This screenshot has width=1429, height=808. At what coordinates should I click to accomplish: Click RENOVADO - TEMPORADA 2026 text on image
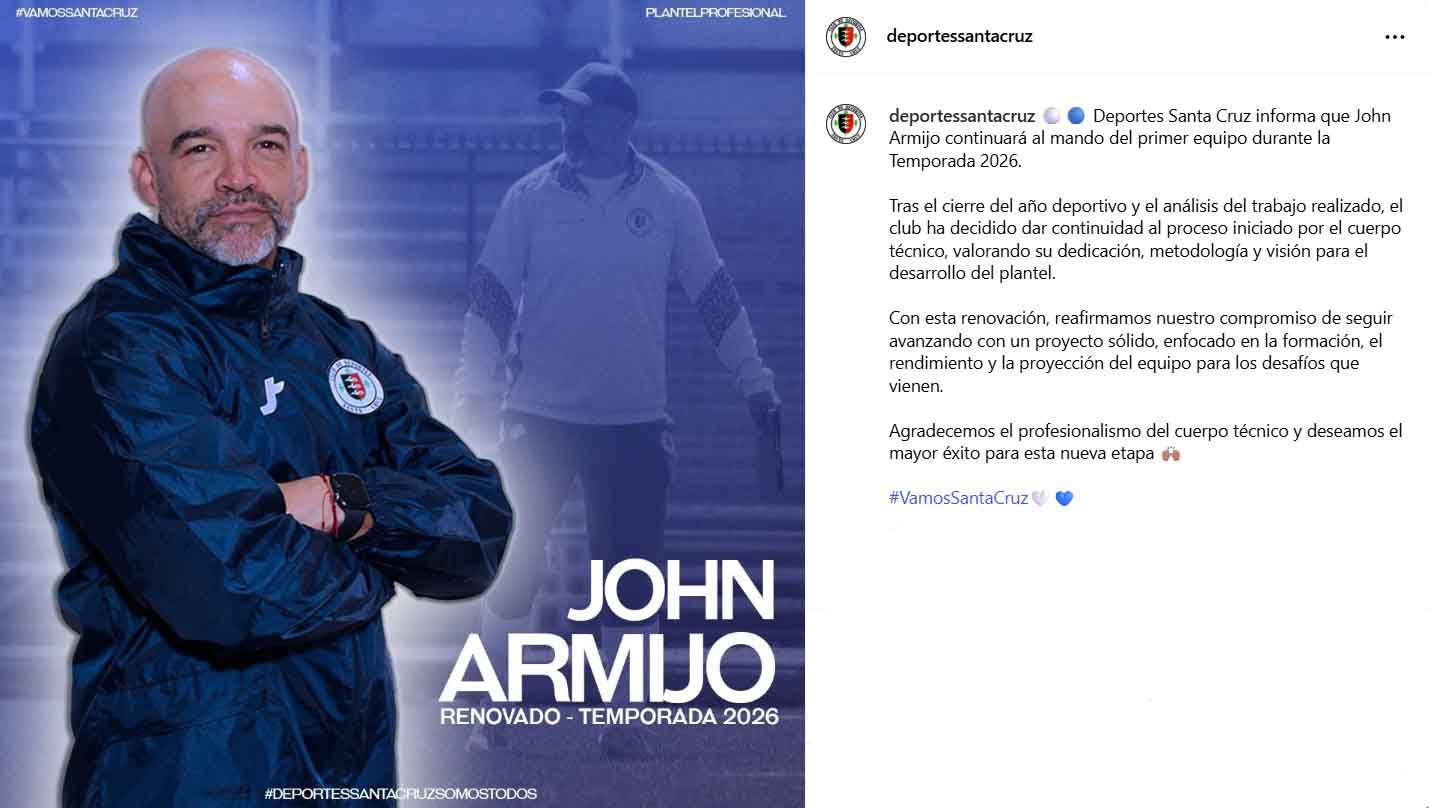(x=609, y=717)
